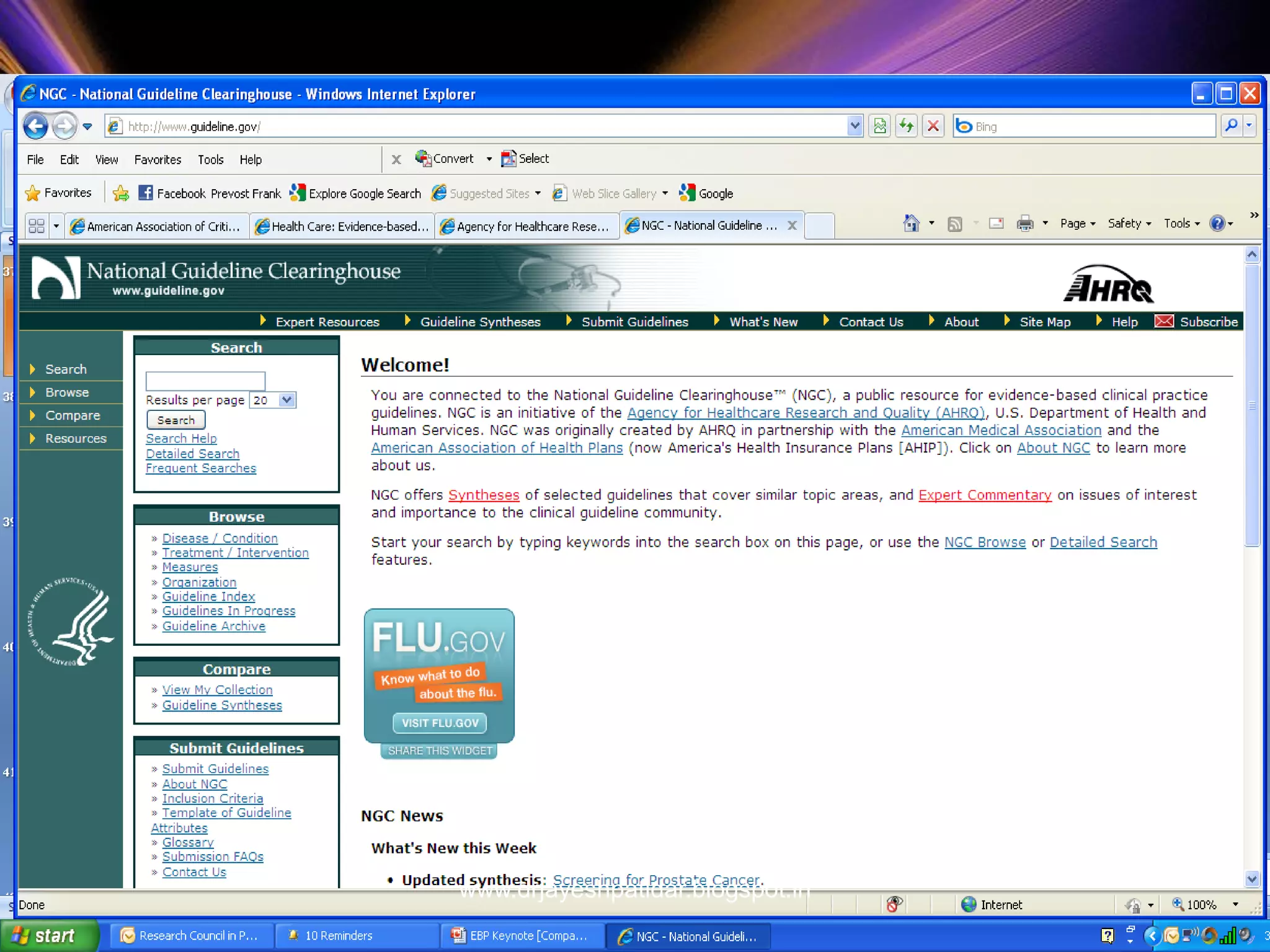Click the Add to Favorites Bar icon
The height and width of the screenshot is (952, 1270).
121,193
